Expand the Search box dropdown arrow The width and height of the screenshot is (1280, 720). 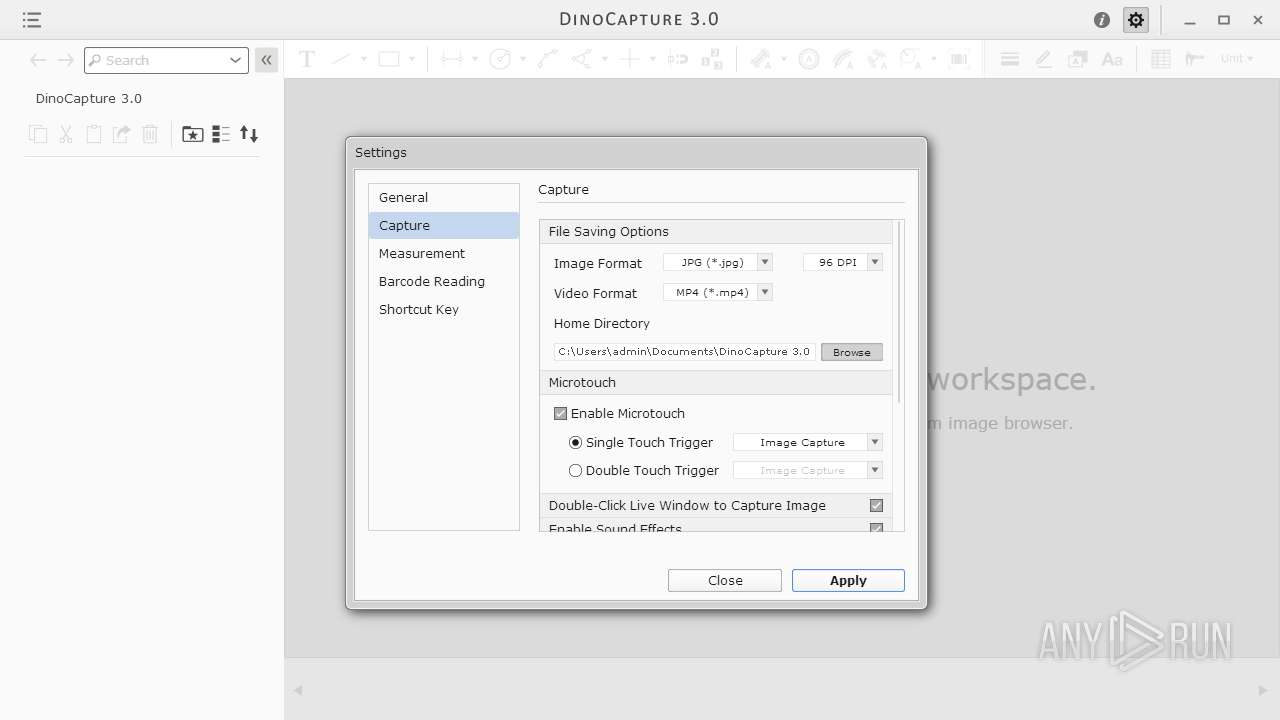tap(235, 60)
